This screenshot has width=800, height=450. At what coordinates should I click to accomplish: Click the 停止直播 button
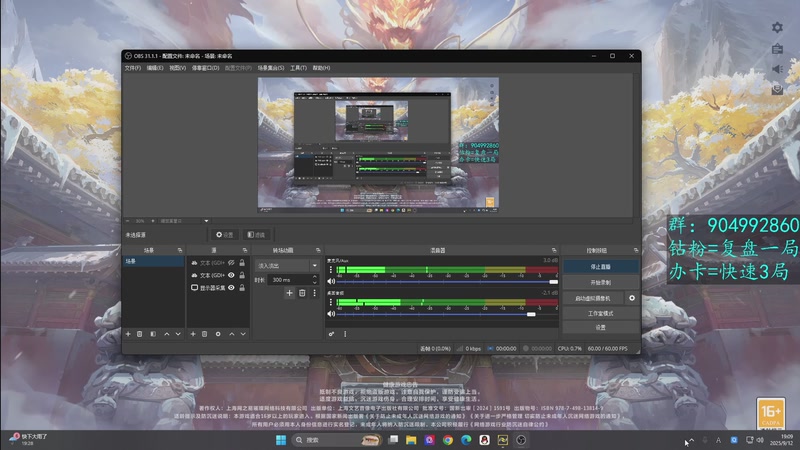click(x=601, y=267)
